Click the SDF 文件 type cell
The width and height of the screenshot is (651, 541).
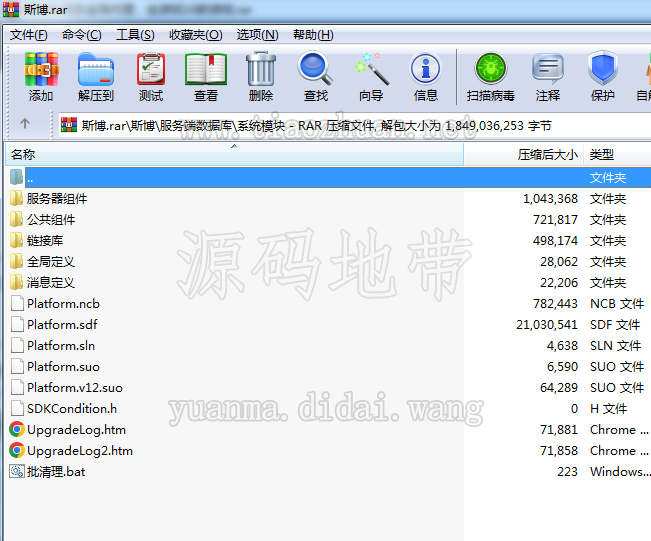615,324
